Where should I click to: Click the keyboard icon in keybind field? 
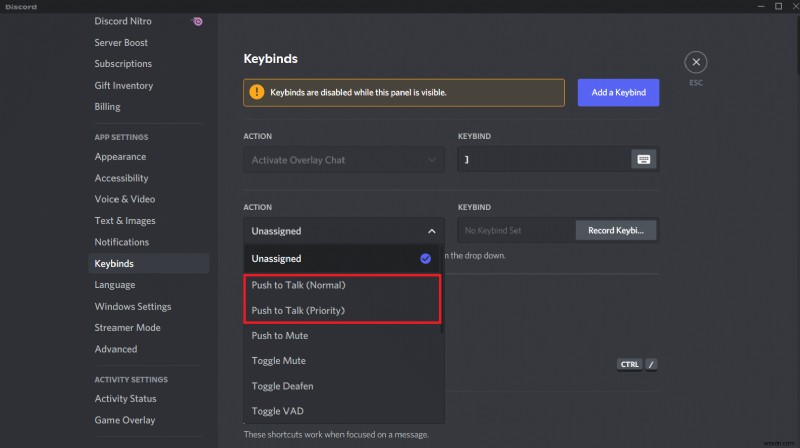(644, 159)
